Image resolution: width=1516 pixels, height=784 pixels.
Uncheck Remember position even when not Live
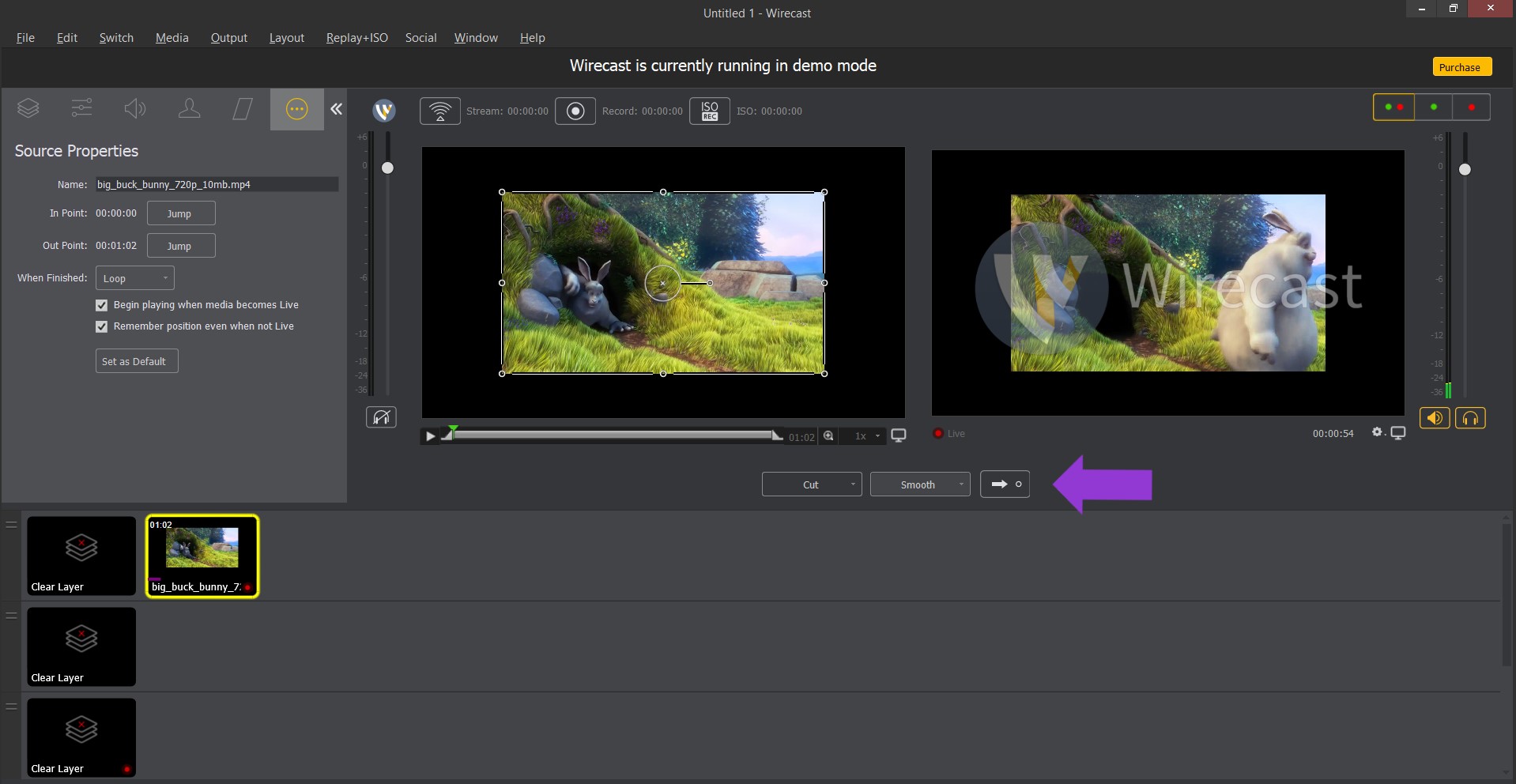pos(101,326)
